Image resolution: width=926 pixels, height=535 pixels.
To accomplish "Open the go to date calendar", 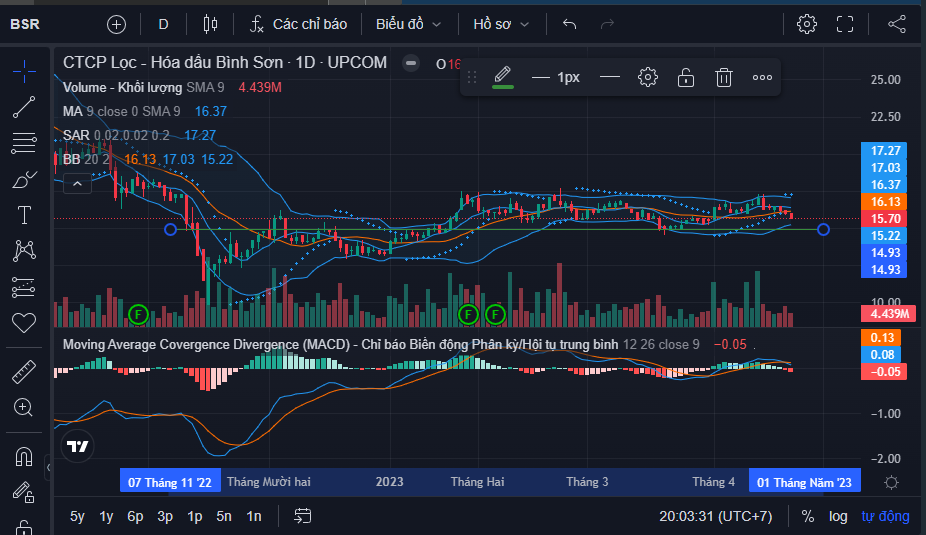I will coord(302,516).
